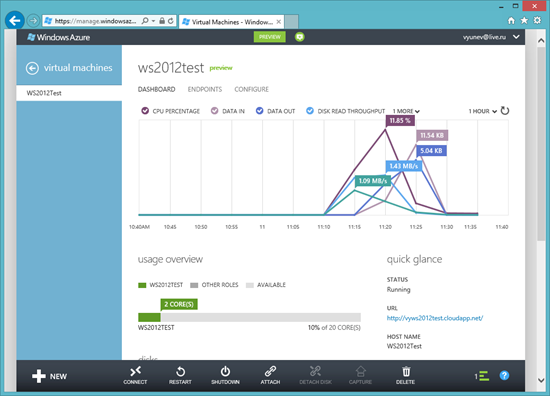Screen dimensions: 550x396
Task: Click the 5.04 KB data out label
Action: pos(431,151)
